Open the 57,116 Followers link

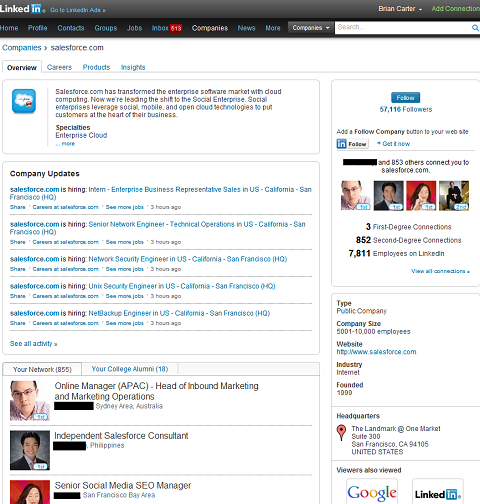click(406, 109)
